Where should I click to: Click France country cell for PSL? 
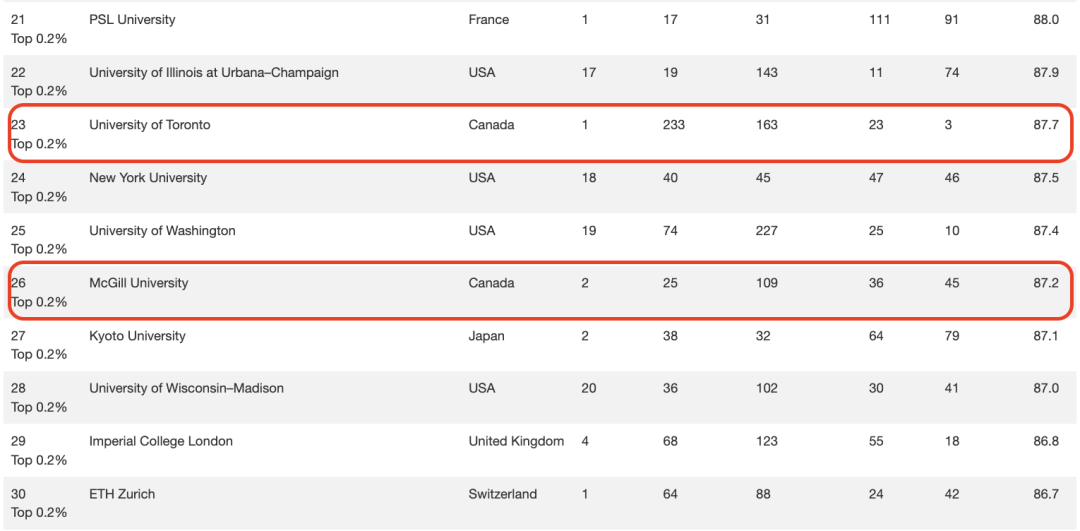pyautogui.click(x=488, y=20)
